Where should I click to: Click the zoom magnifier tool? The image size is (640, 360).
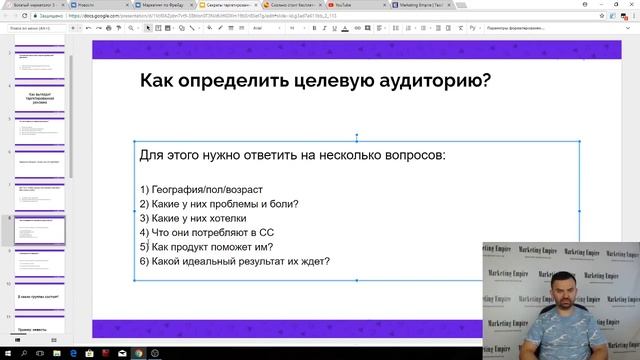(x=131, y=28)
